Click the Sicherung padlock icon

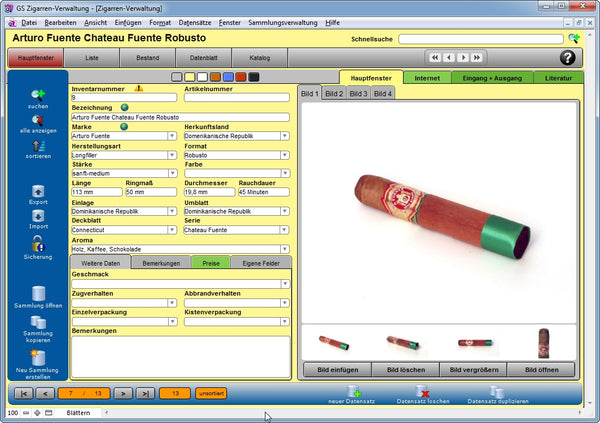(38, 243)
